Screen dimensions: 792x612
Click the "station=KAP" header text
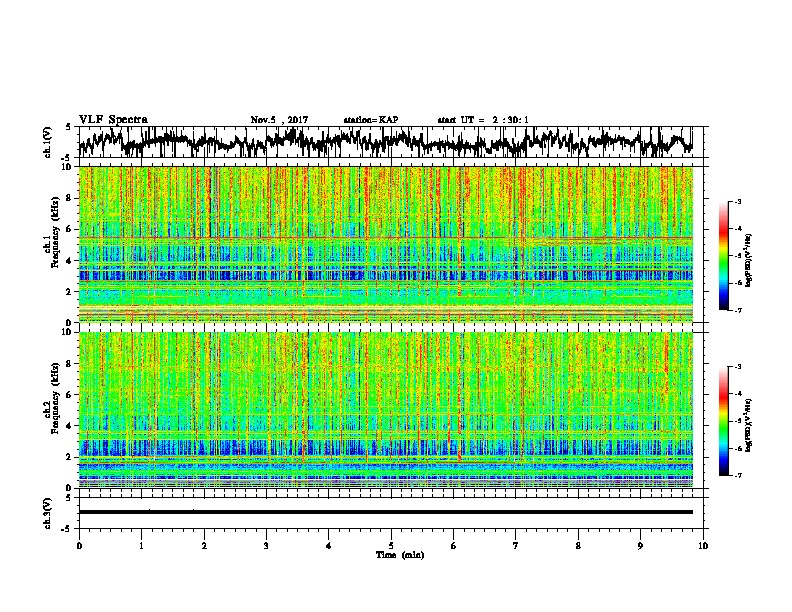pos(371,120)
